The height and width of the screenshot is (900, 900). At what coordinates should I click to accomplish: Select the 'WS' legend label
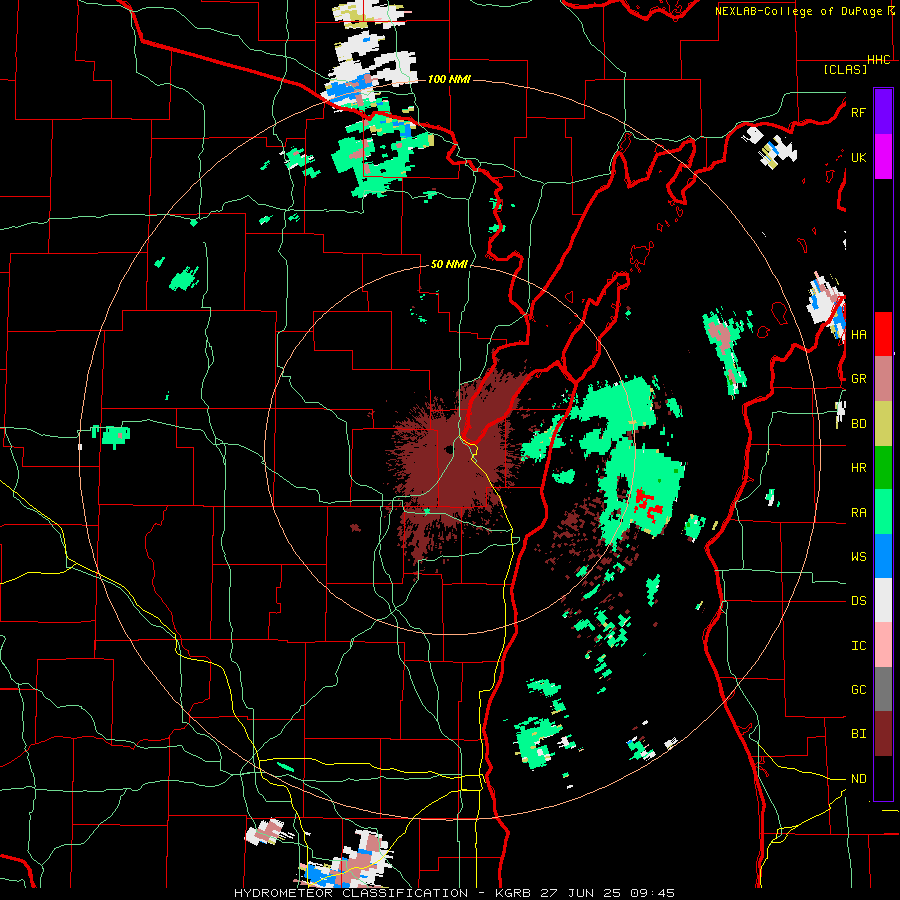pyautogui.click(x=858, y=557)
